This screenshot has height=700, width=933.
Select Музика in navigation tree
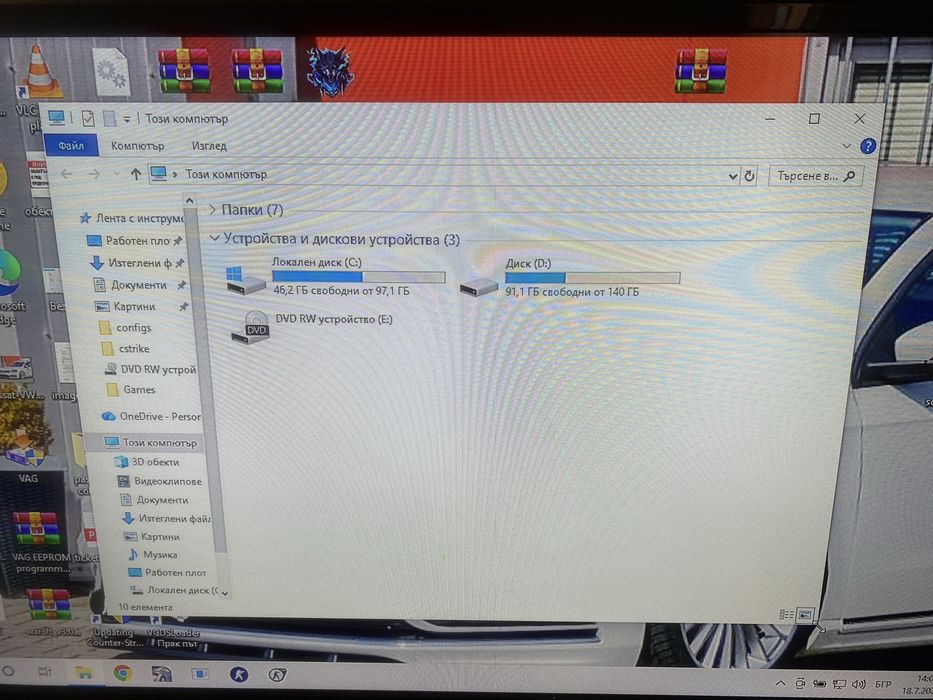[152, 554]
